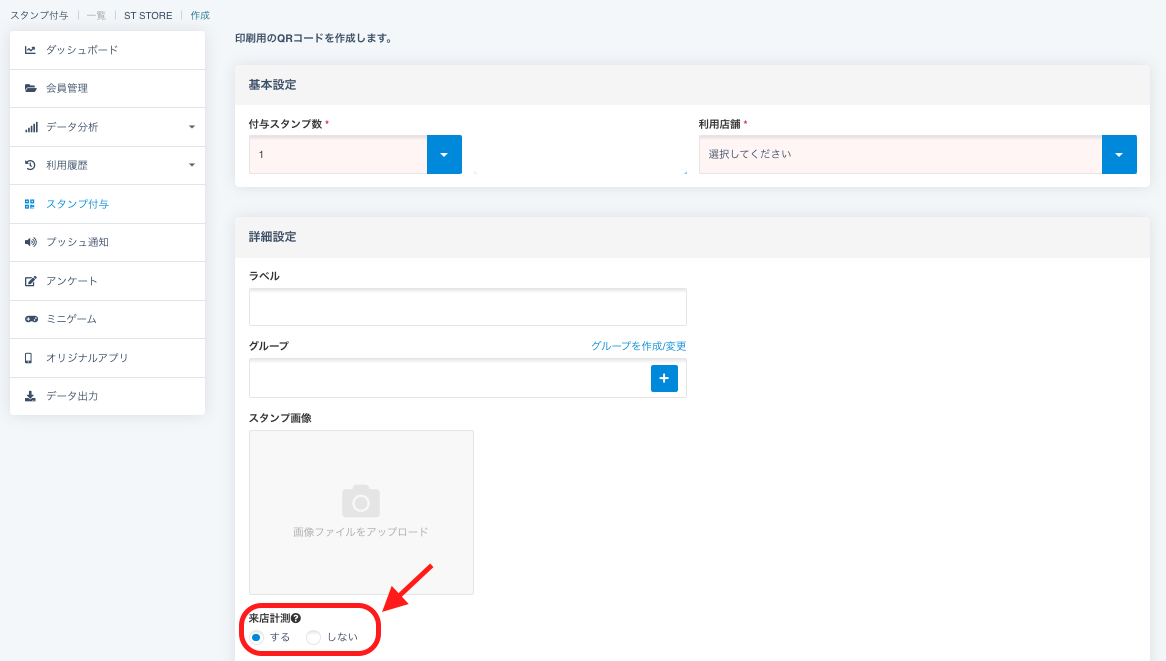Click the Dashboard chart icon in sidebar
Image resolution: width=1166 pixels, height=661 pixels.
(x=30, y=50)
